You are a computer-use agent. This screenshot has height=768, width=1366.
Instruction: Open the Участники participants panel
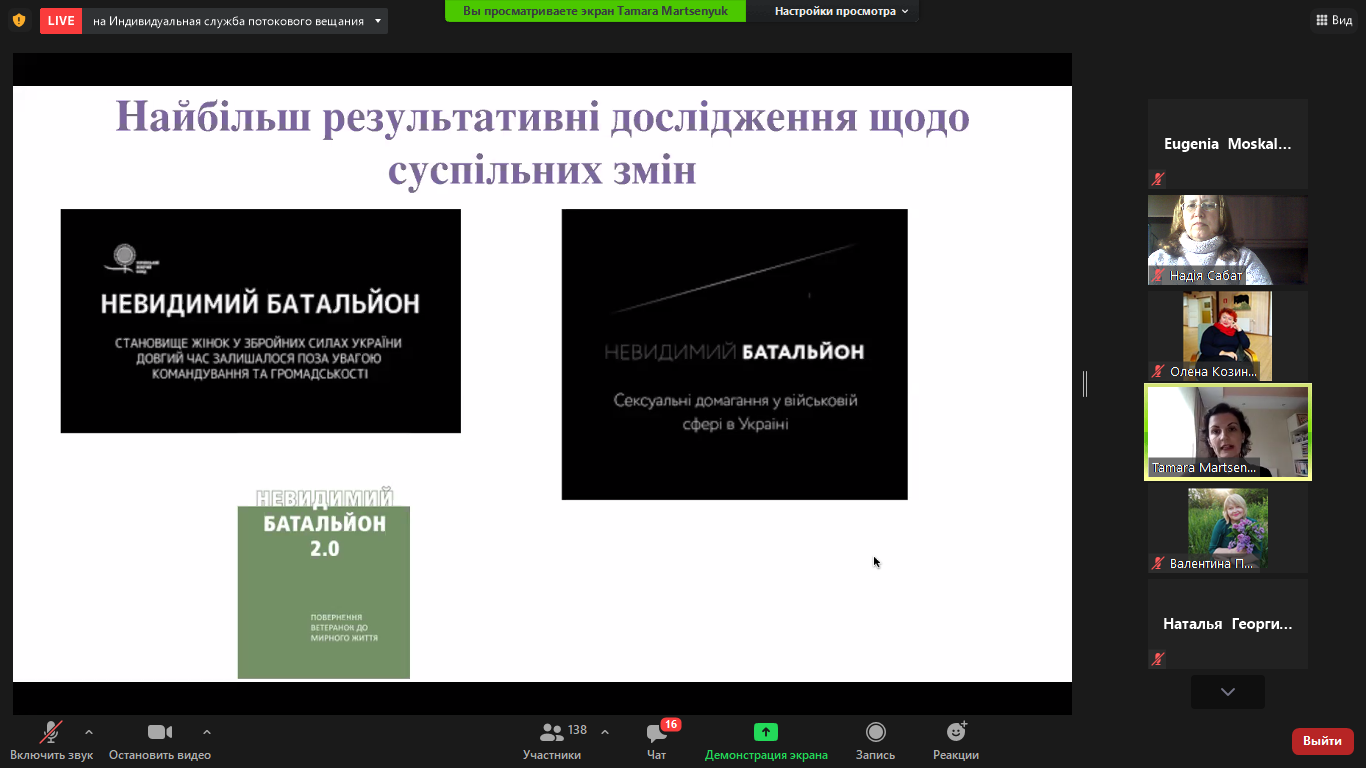(x=551, y=733)
